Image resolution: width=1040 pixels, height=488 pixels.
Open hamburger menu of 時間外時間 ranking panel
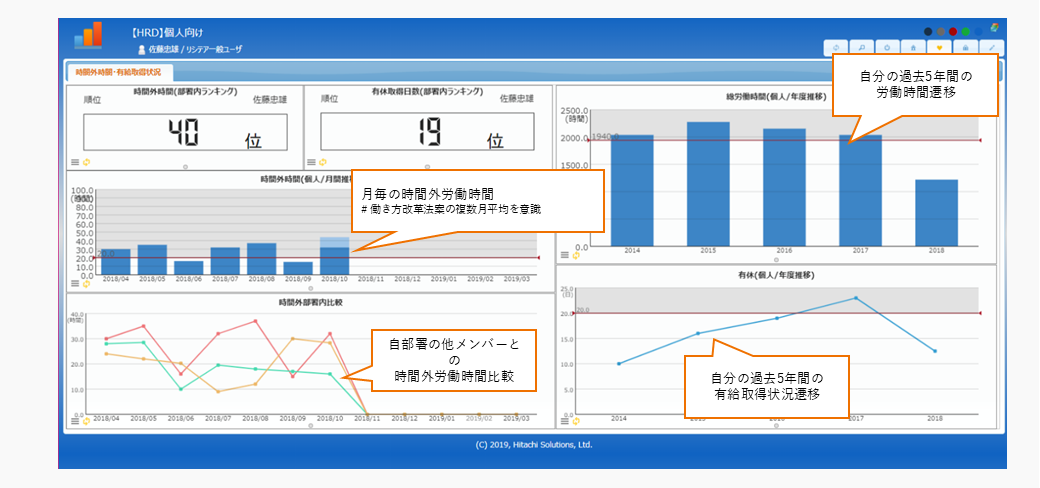pyautogui.click(x=75, y=162)
